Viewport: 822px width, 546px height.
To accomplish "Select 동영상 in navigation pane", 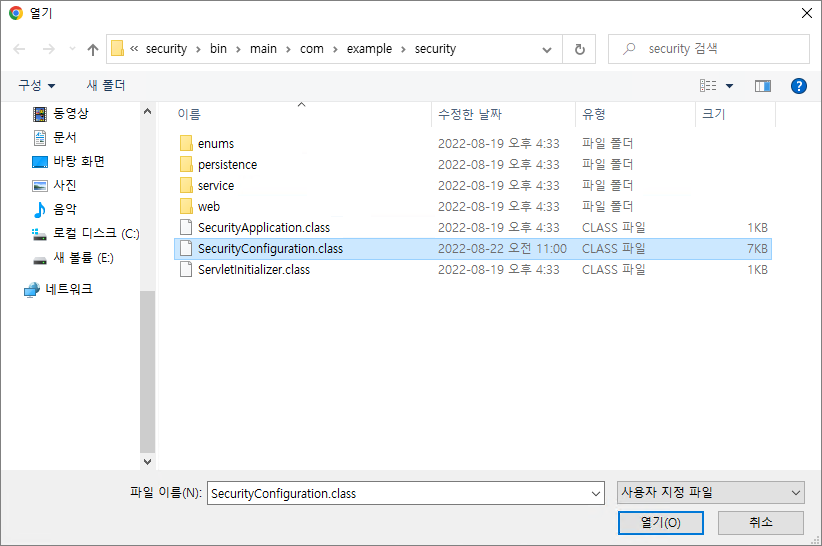I will [71, 113].
